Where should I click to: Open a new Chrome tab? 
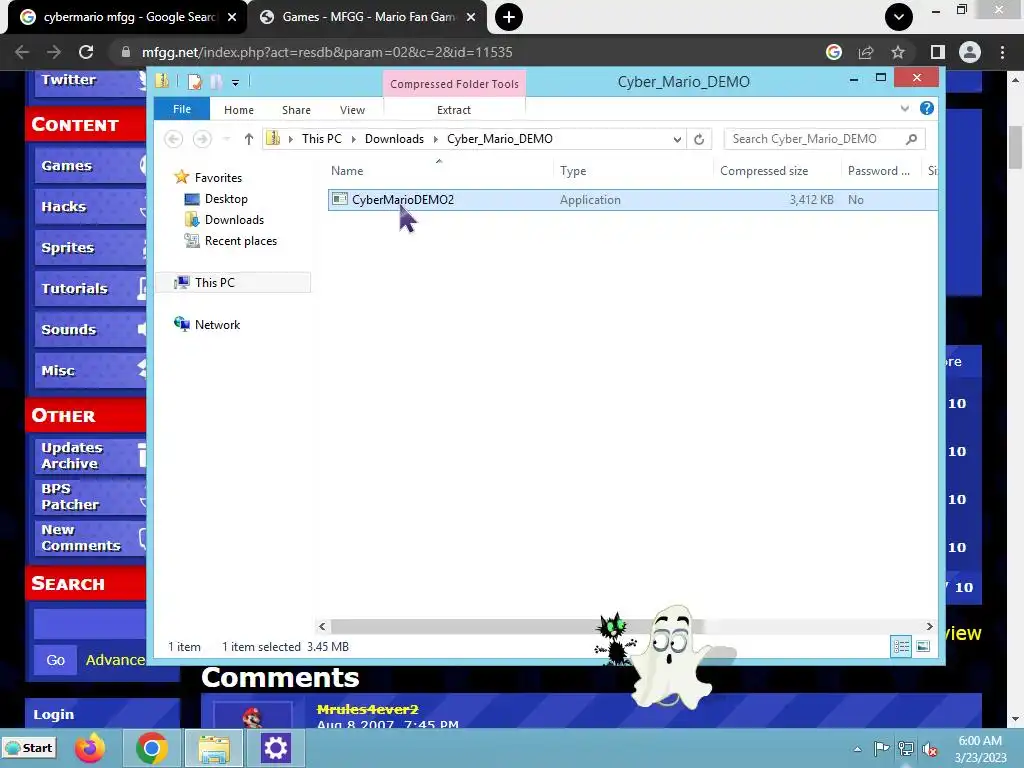click(x=509, y=17)
